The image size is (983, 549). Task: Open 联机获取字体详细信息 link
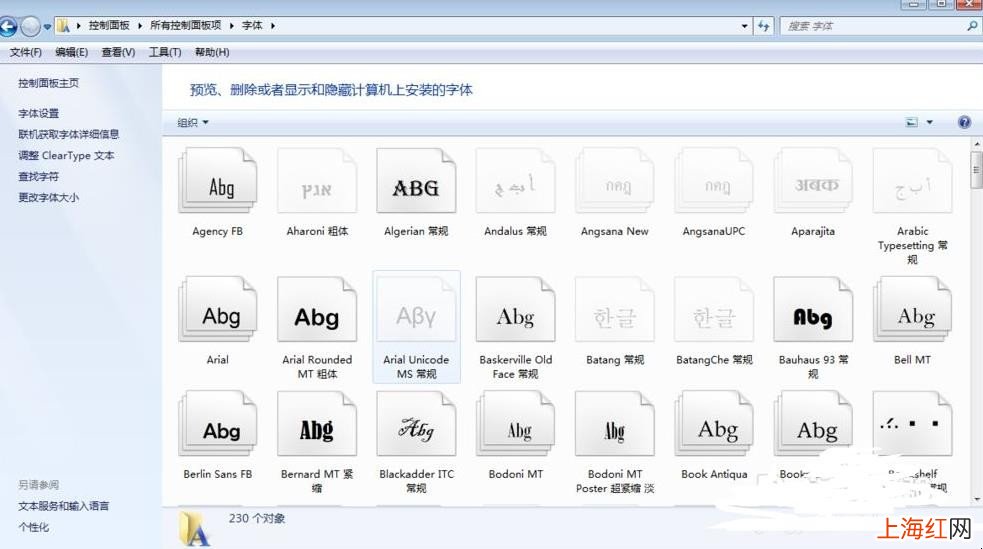[68, 134]
